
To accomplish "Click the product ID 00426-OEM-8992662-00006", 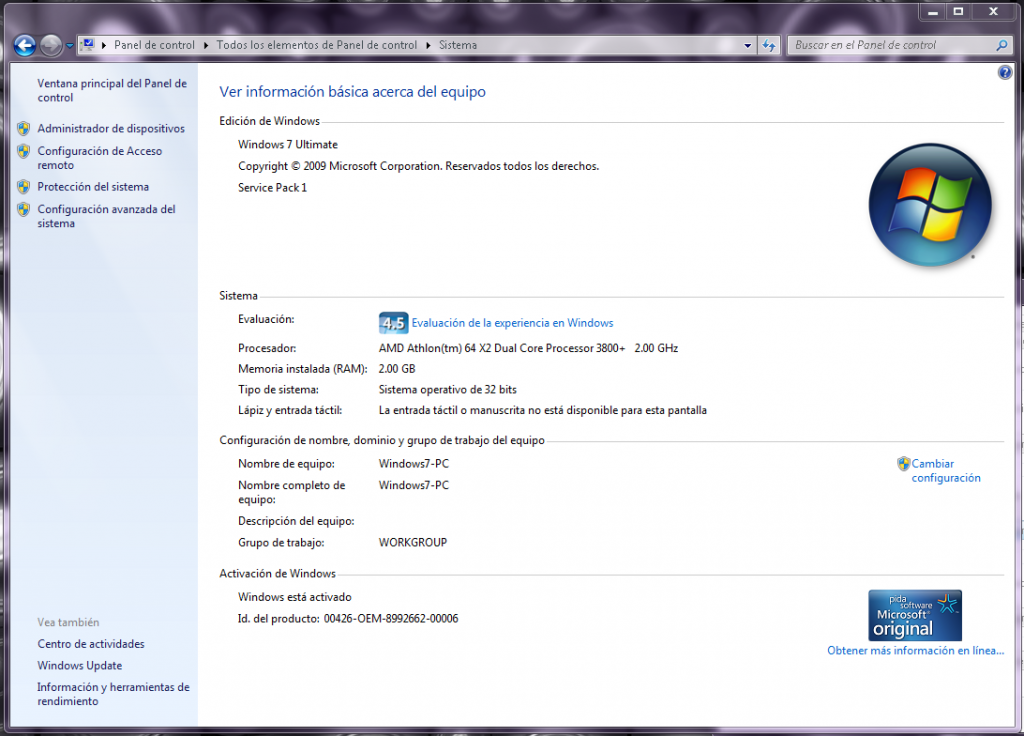I will [391, 618].
